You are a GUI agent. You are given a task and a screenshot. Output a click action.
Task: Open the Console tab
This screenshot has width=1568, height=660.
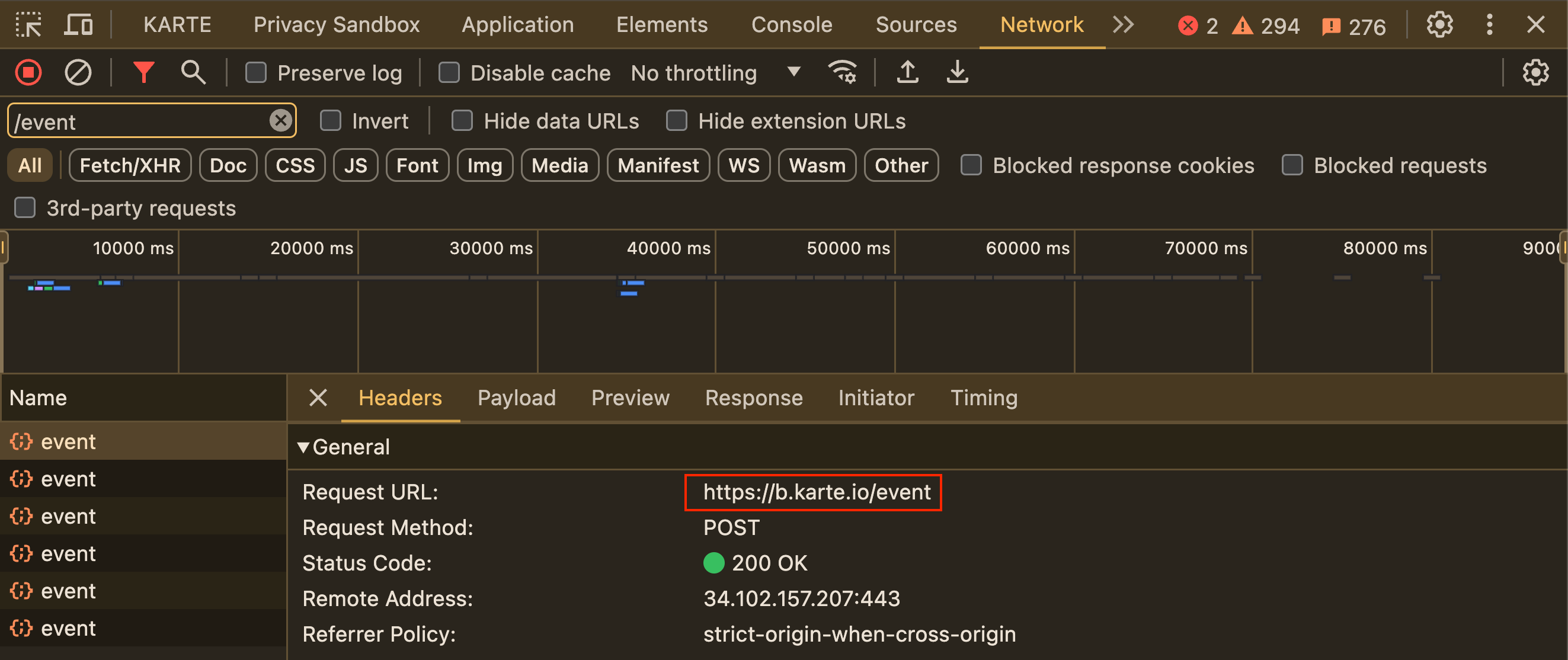tap(791, 25)
